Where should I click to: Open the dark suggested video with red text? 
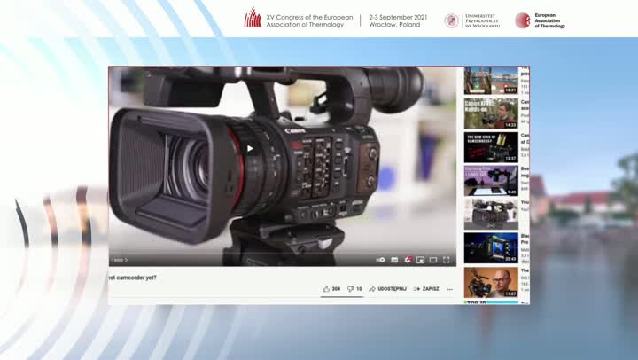(x=490, y=147)
